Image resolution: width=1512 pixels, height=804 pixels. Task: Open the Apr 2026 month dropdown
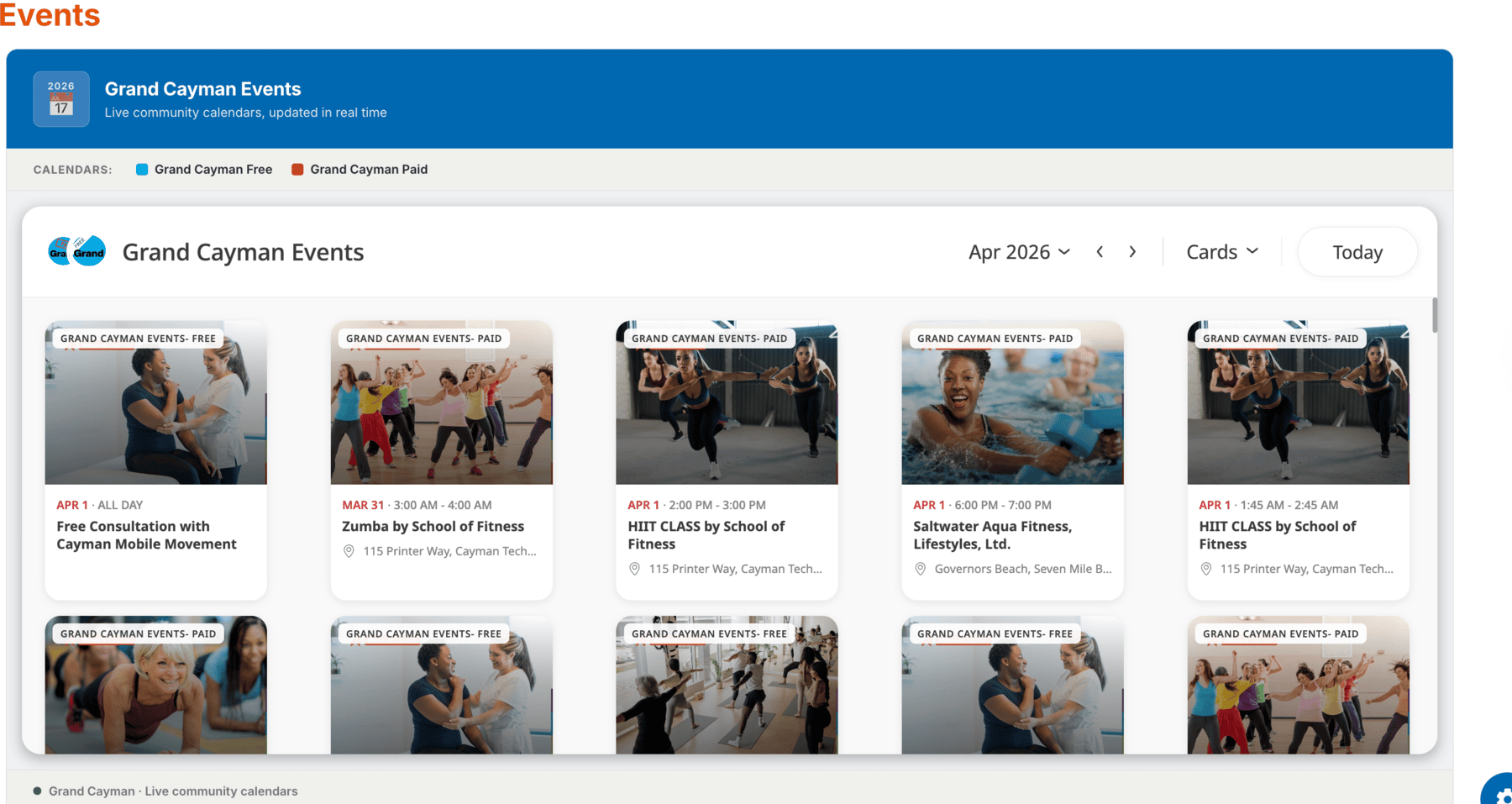point(1019,252)
